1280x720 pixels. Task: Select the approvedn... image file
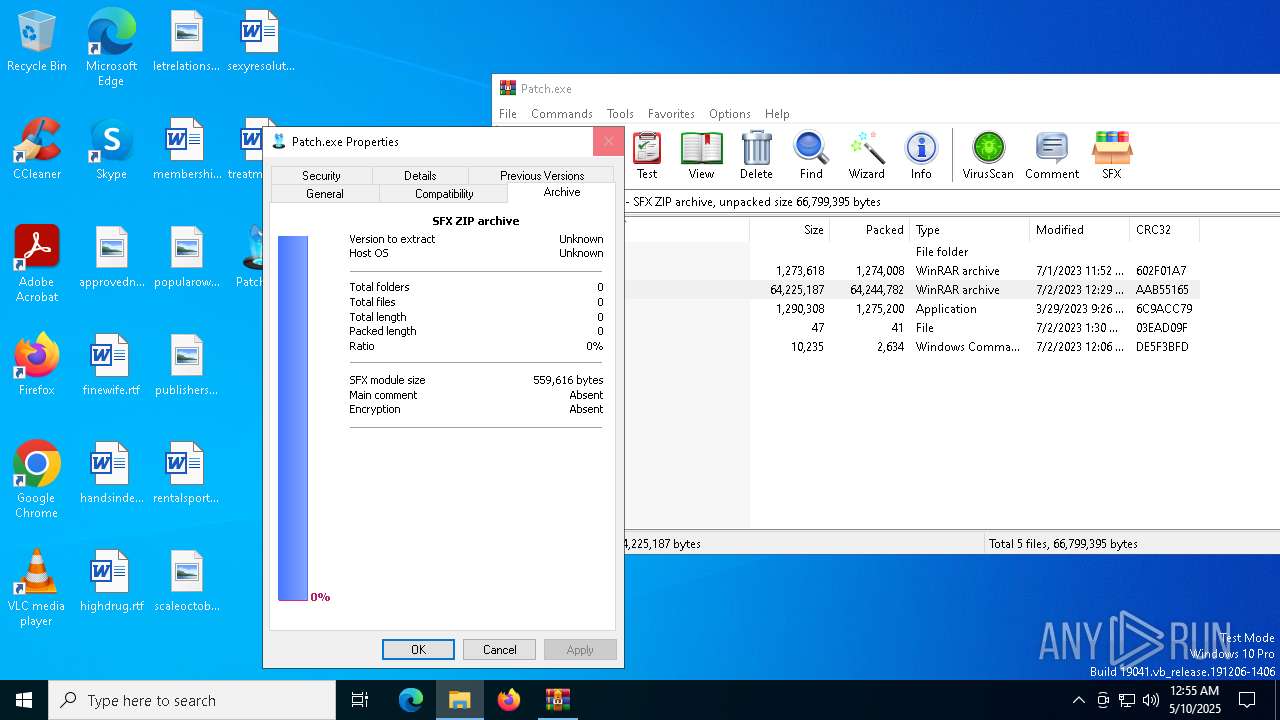point(111,258)
